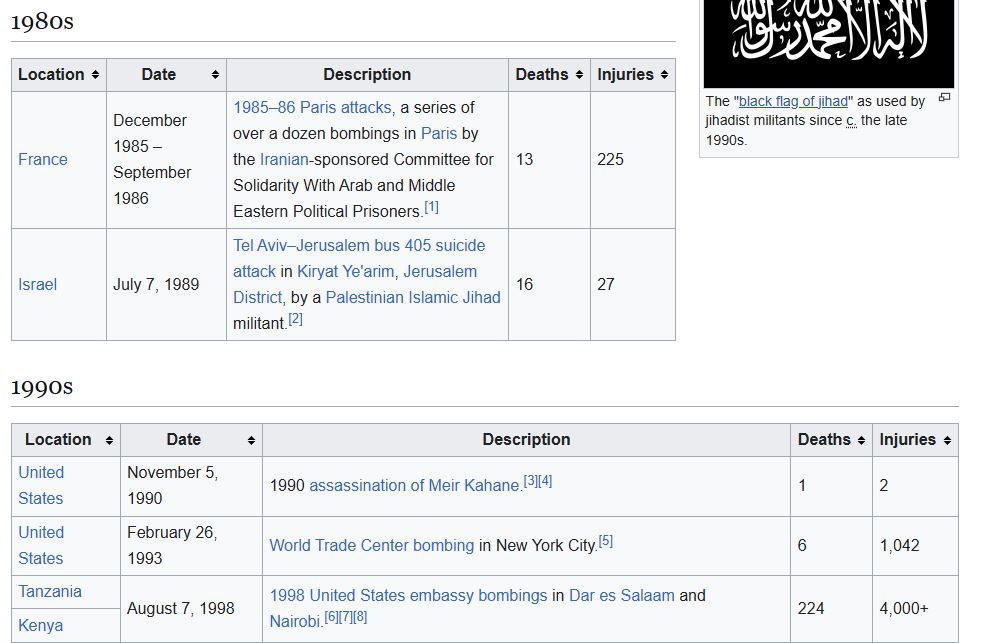This screenshot has width=991, height=643.
Task: Open citation reference [8]
Action: click(360, 617)
